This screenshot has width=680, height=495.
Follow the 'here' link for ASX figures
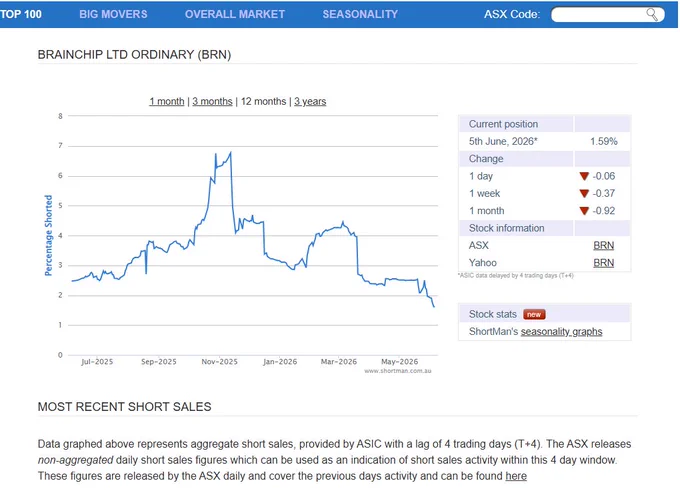click(516, 476)
